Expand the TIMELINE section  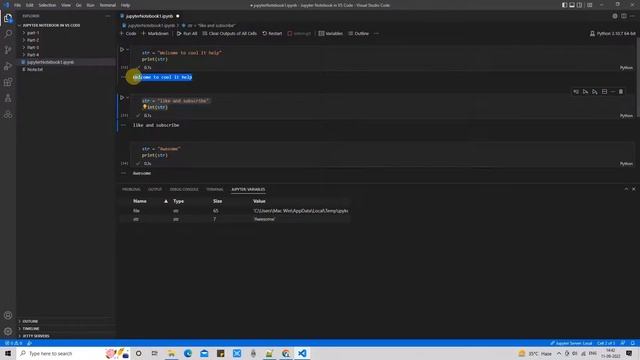point(65,329)
